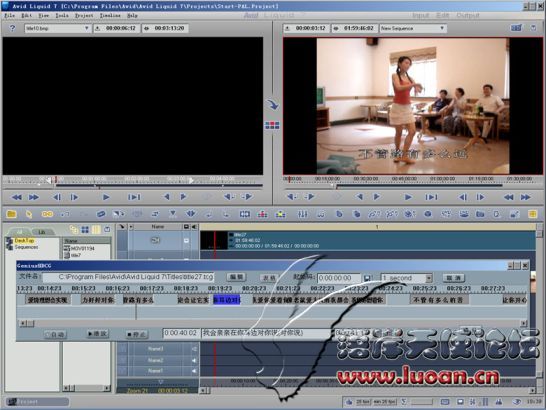Click the save disk icon in GeniusHDCG
The height and width of the screenshot is (410, 546).
pyautogui.click(x=367, y=278)
